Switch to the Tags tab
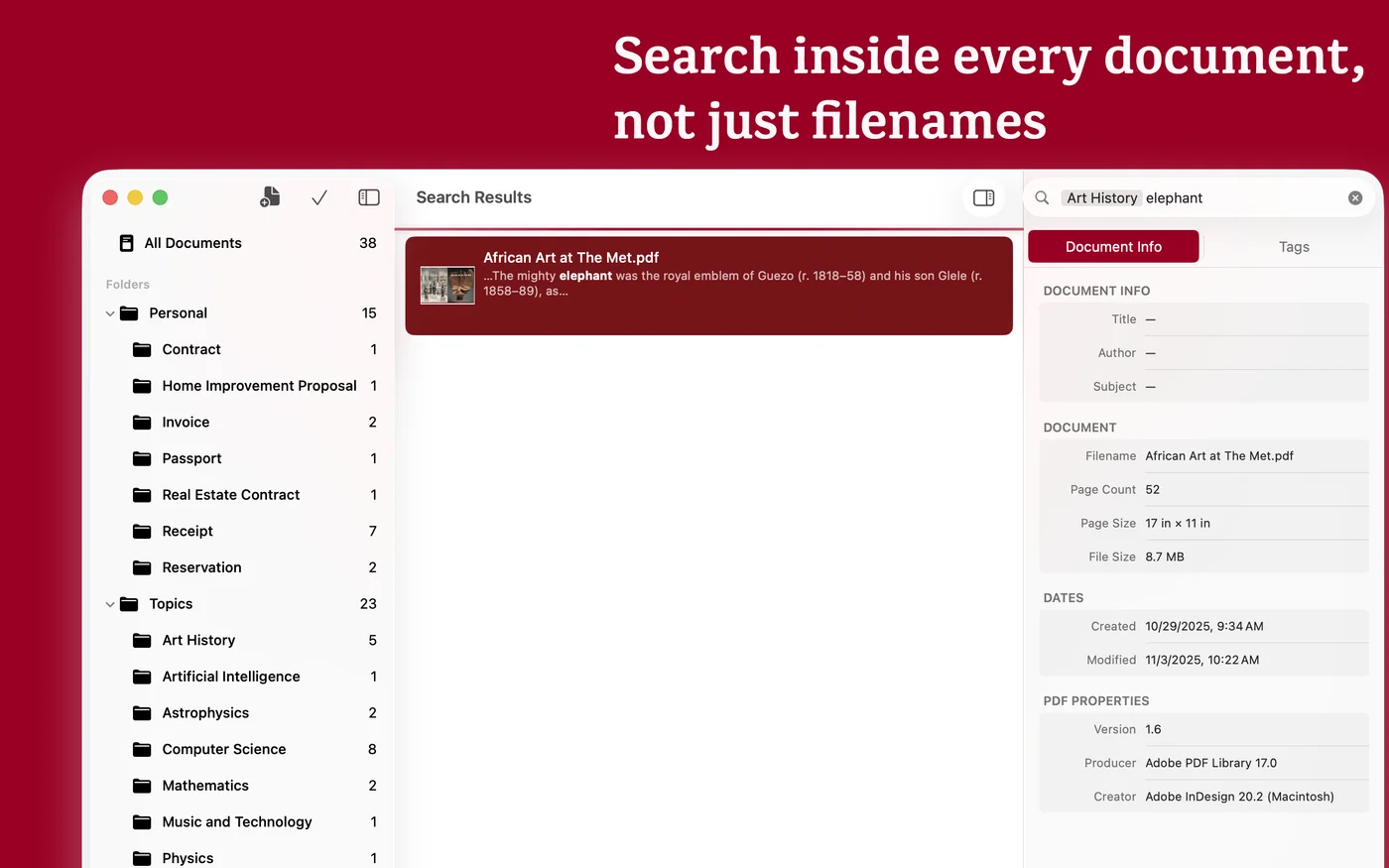The image size is (1389, 868). [1294, 246]
